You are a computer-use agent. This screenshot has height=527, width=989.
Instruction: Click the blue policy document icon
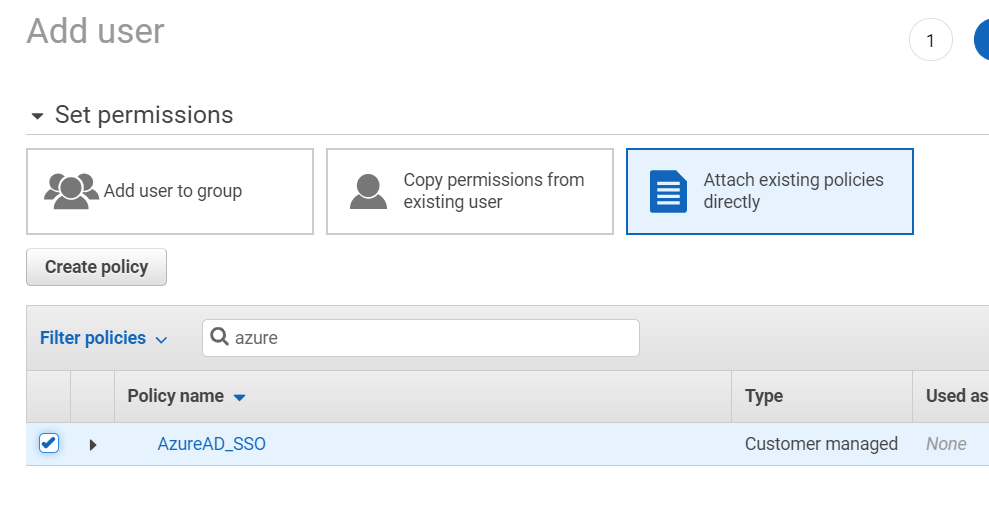(668, 191)
